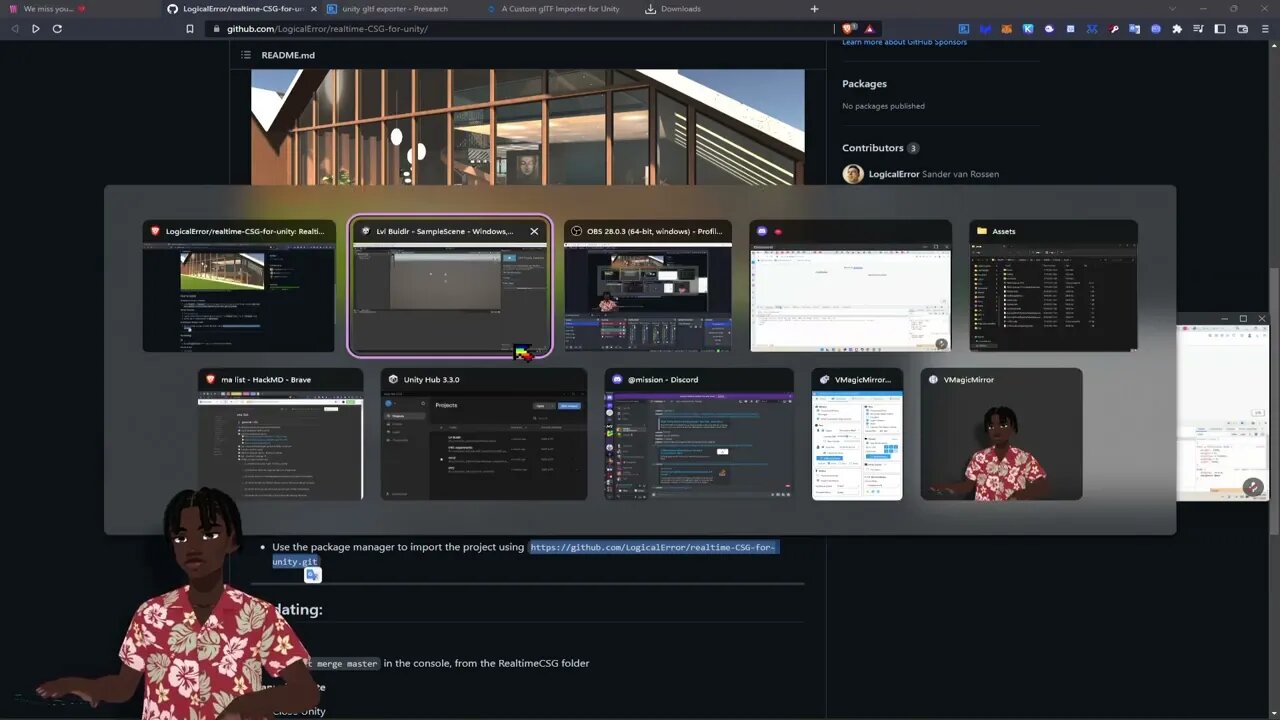This screenshot has width=1280, height=720.
Task: Click the Brave icon on ma list HackMD title
Action: (x=210, y=380)
